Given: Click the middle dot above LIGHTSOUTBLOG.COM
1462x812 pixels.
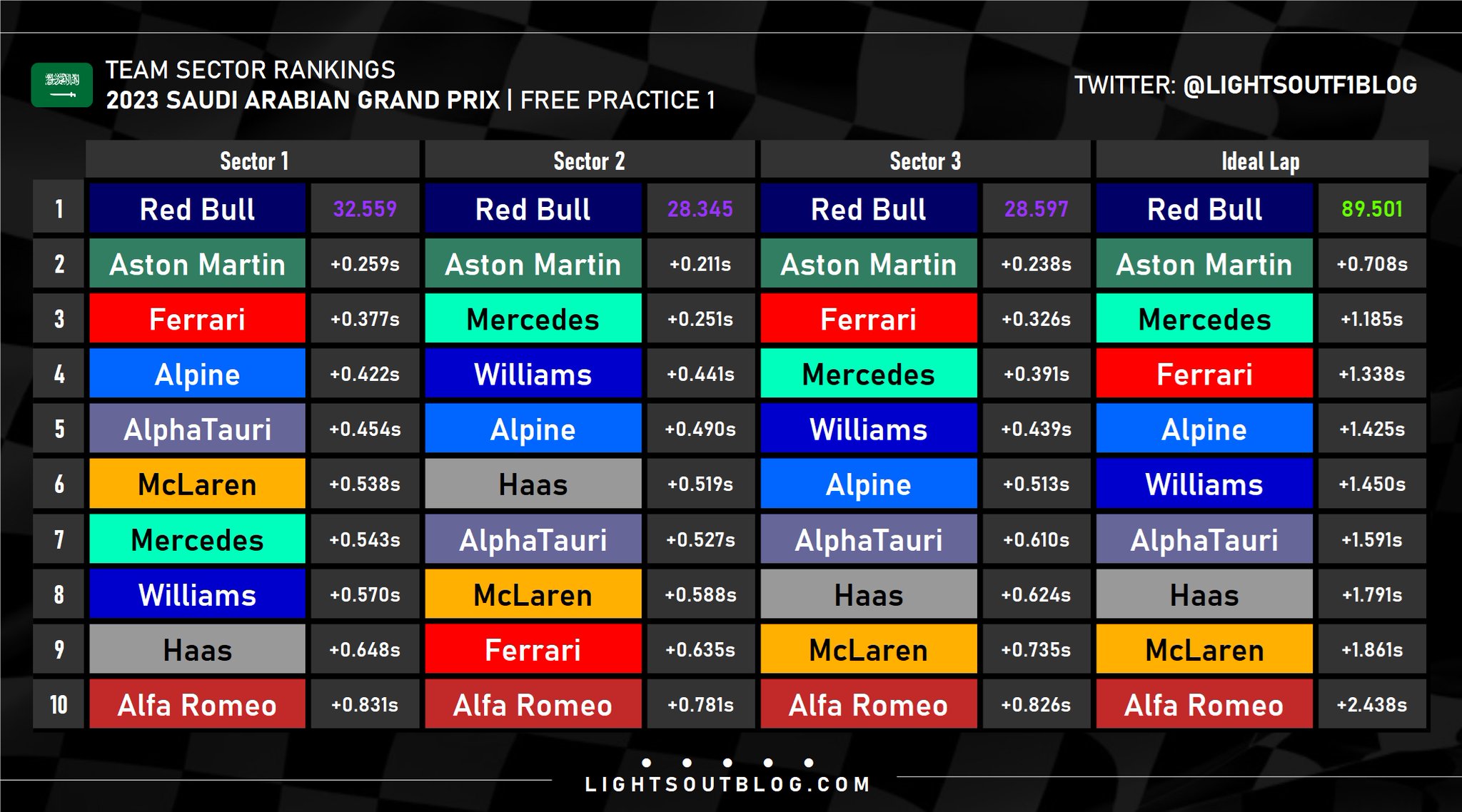Looking at the screenshot, I should pos(727,763).
